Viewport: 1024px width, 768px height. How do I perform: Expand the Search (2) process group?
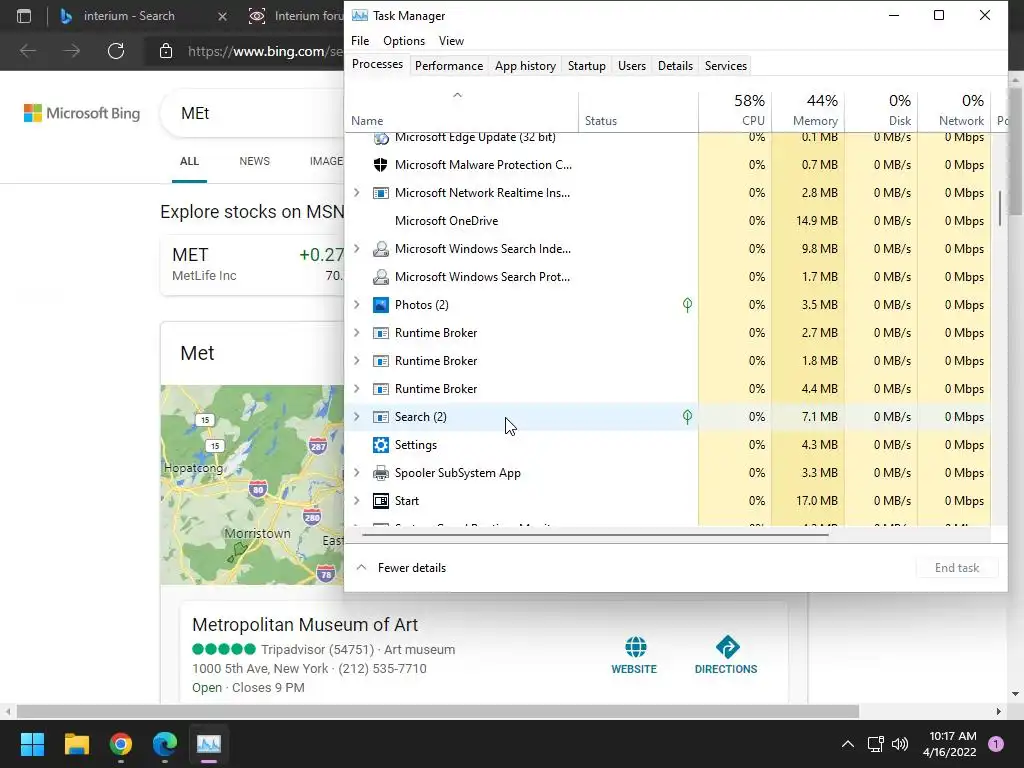(357, 417)
